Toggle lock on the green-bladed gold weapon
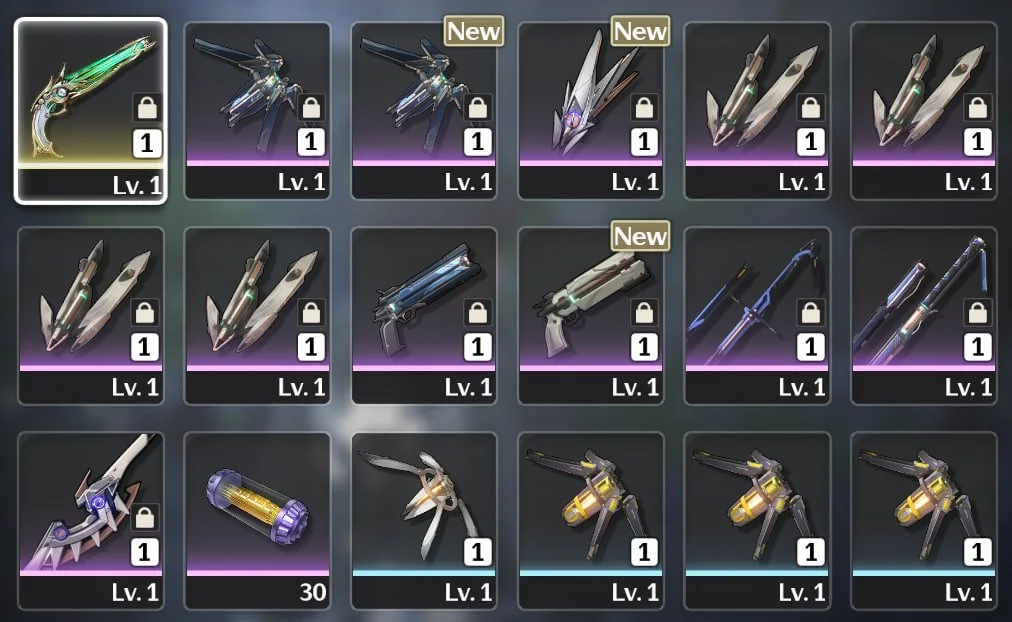 [x=147, y=107]
